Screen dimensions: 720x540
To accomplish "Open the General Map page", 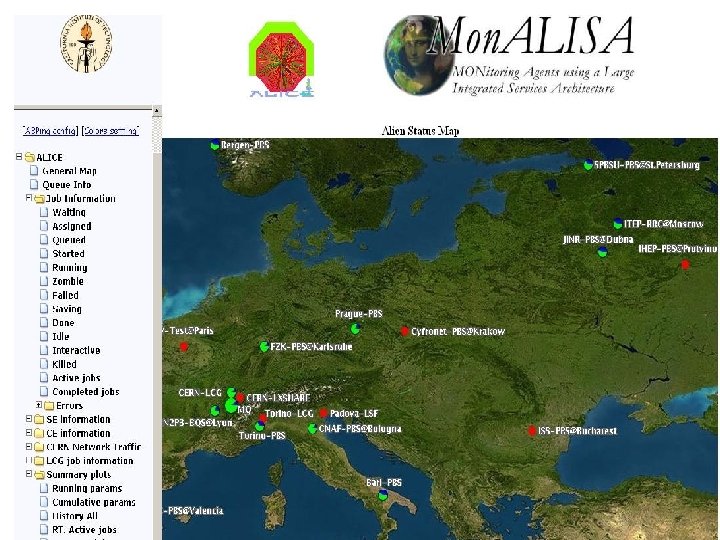I will 69,171.
